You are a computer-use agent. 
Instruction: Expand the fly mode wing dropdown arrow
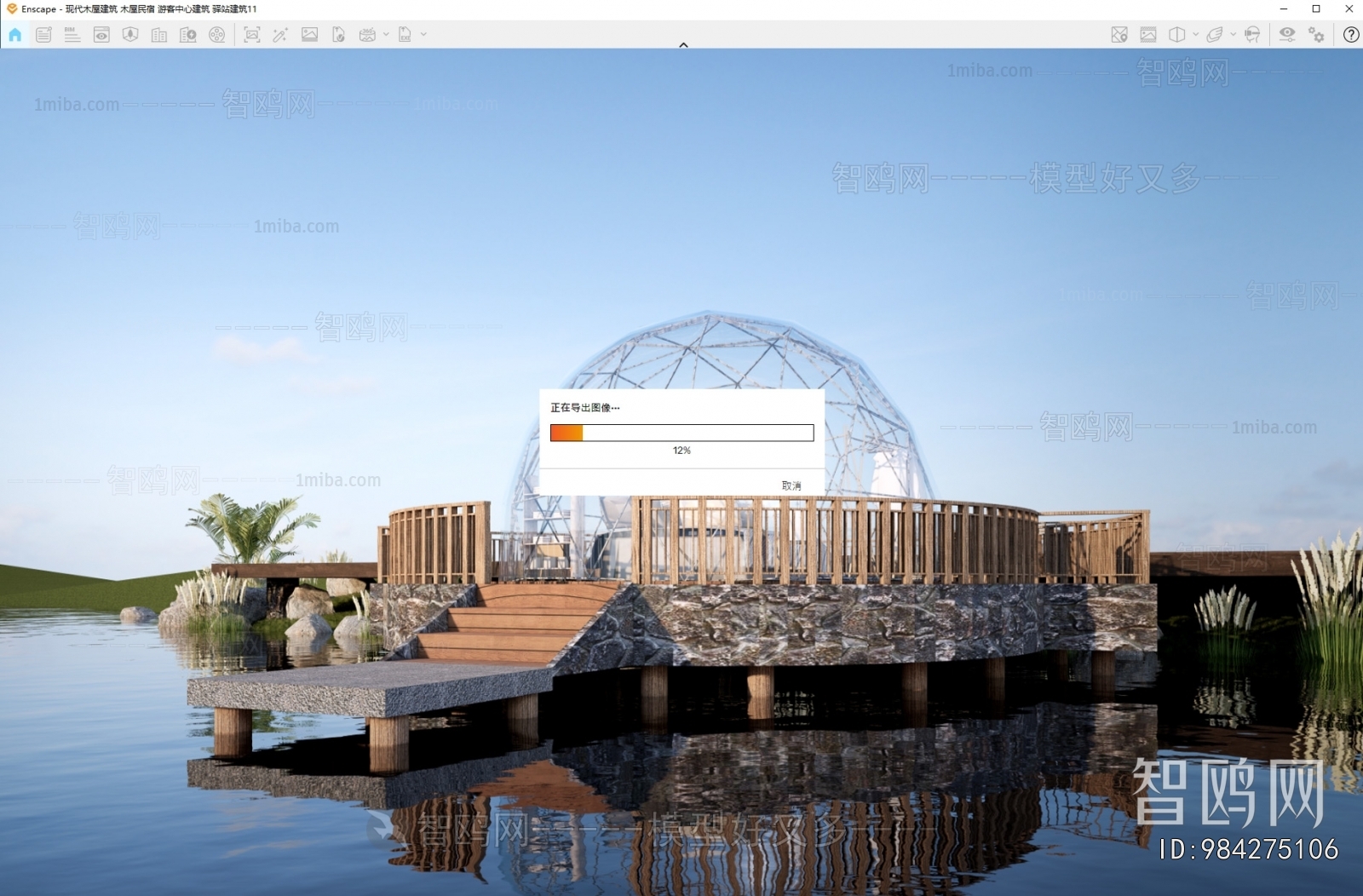tap(1234, 35)
